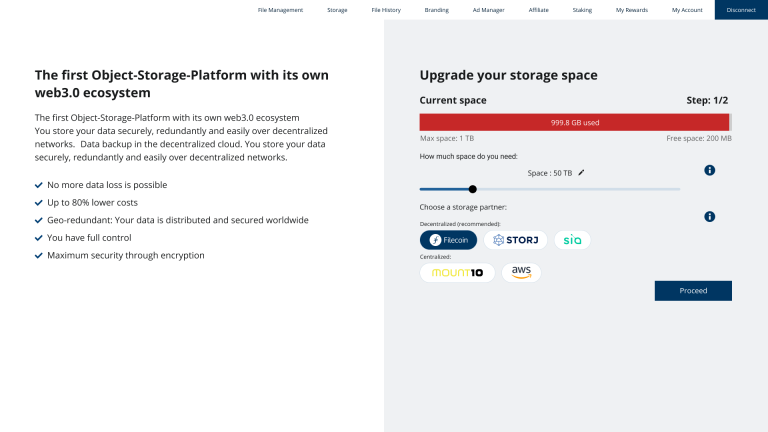Click the storage space slider handle
Viewport: 768px width, 432px height.
click(472, 189)
